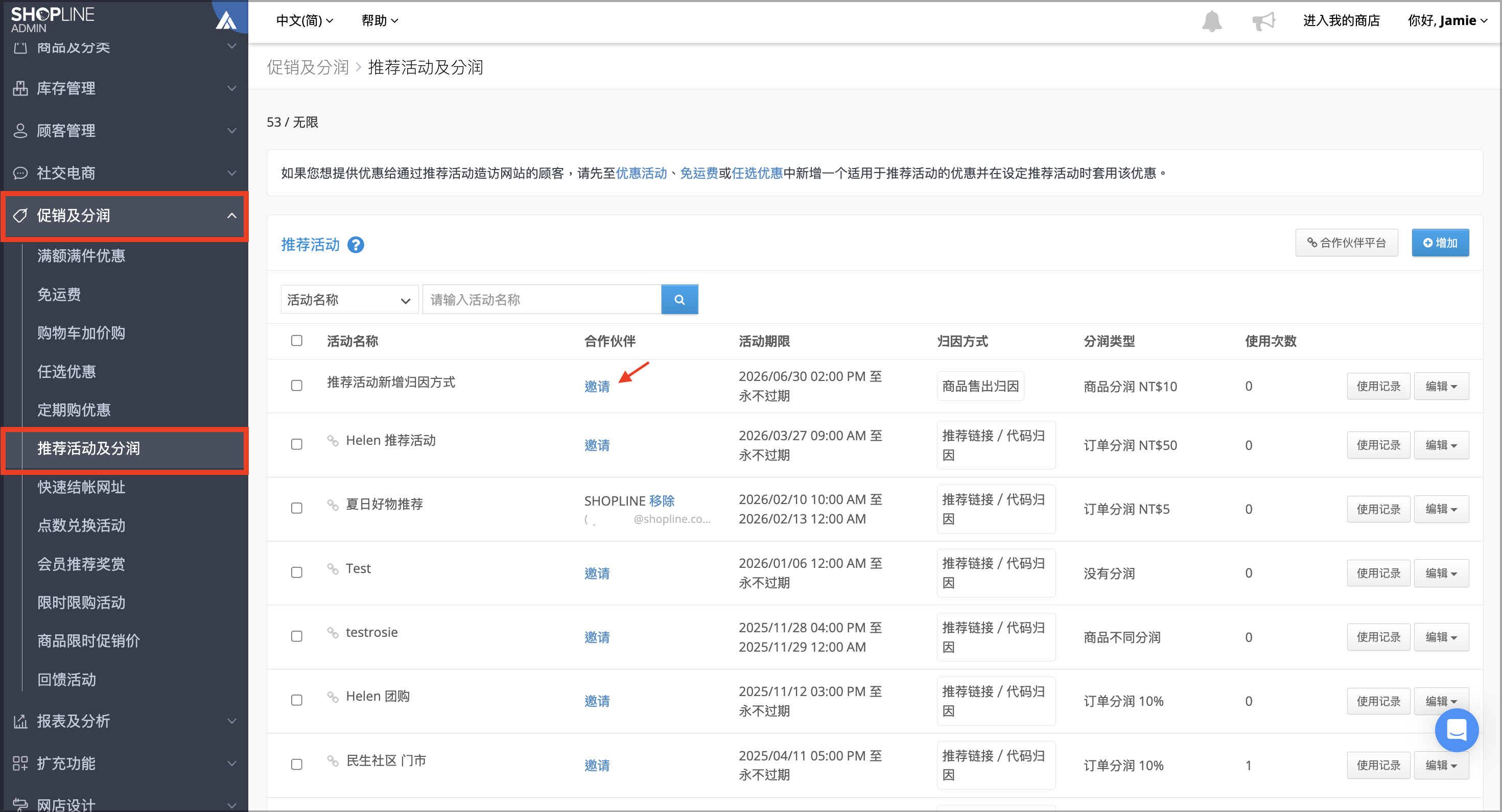
Task: Click the blue 增加 button
Action: pos(1440,243)
